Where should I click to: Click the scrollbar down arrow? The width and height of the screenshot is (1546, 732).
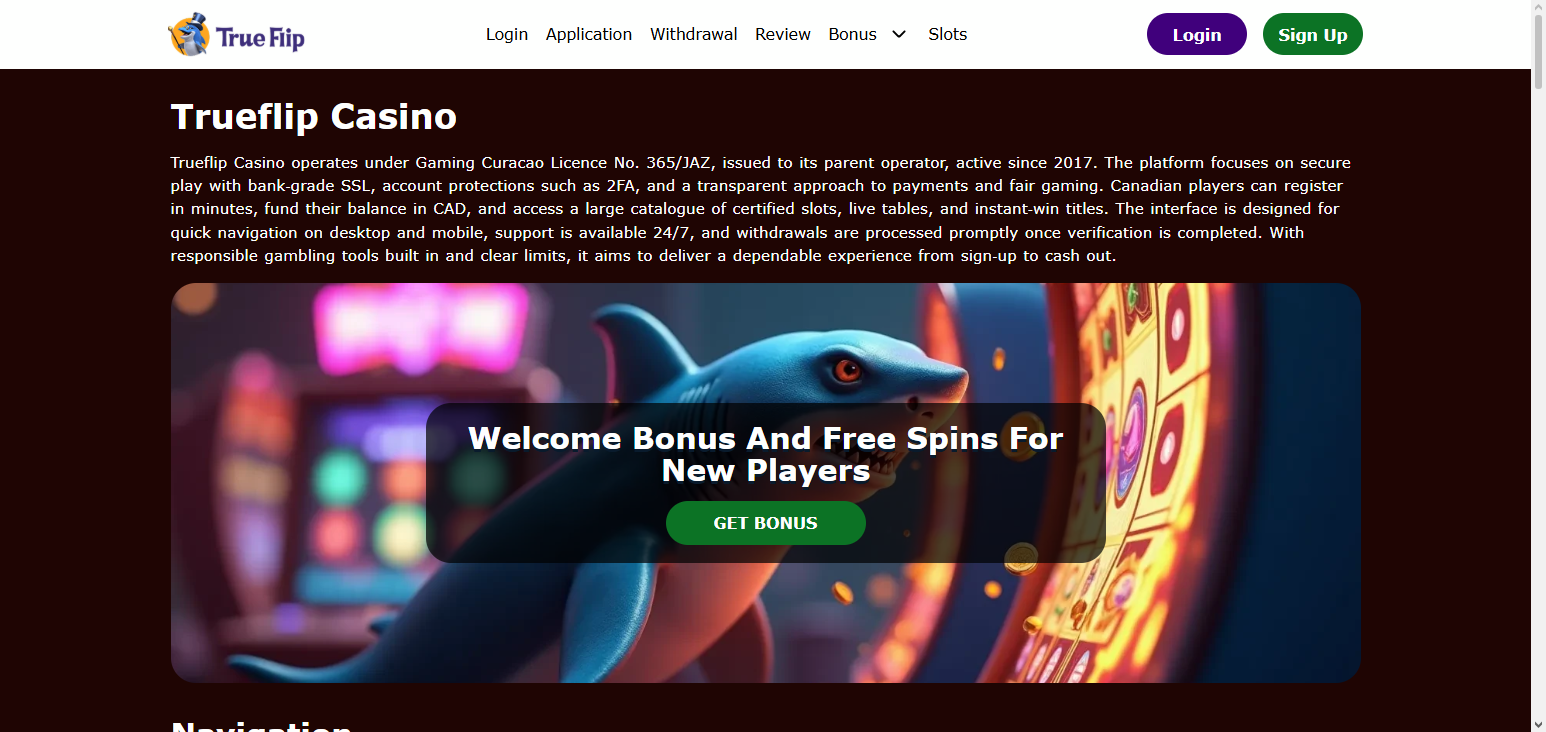click(x=1538, y=724)
